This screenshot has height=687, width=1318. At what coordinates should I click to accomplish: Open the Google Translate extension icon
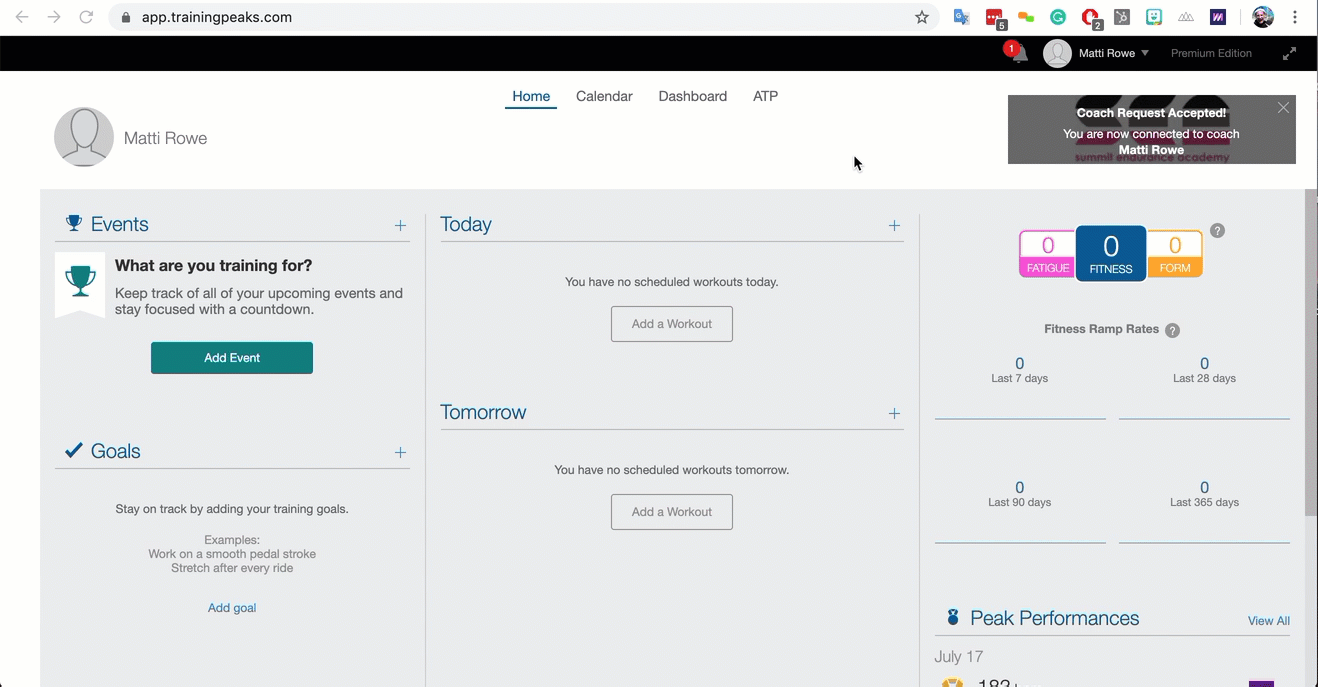pos(961,17)
